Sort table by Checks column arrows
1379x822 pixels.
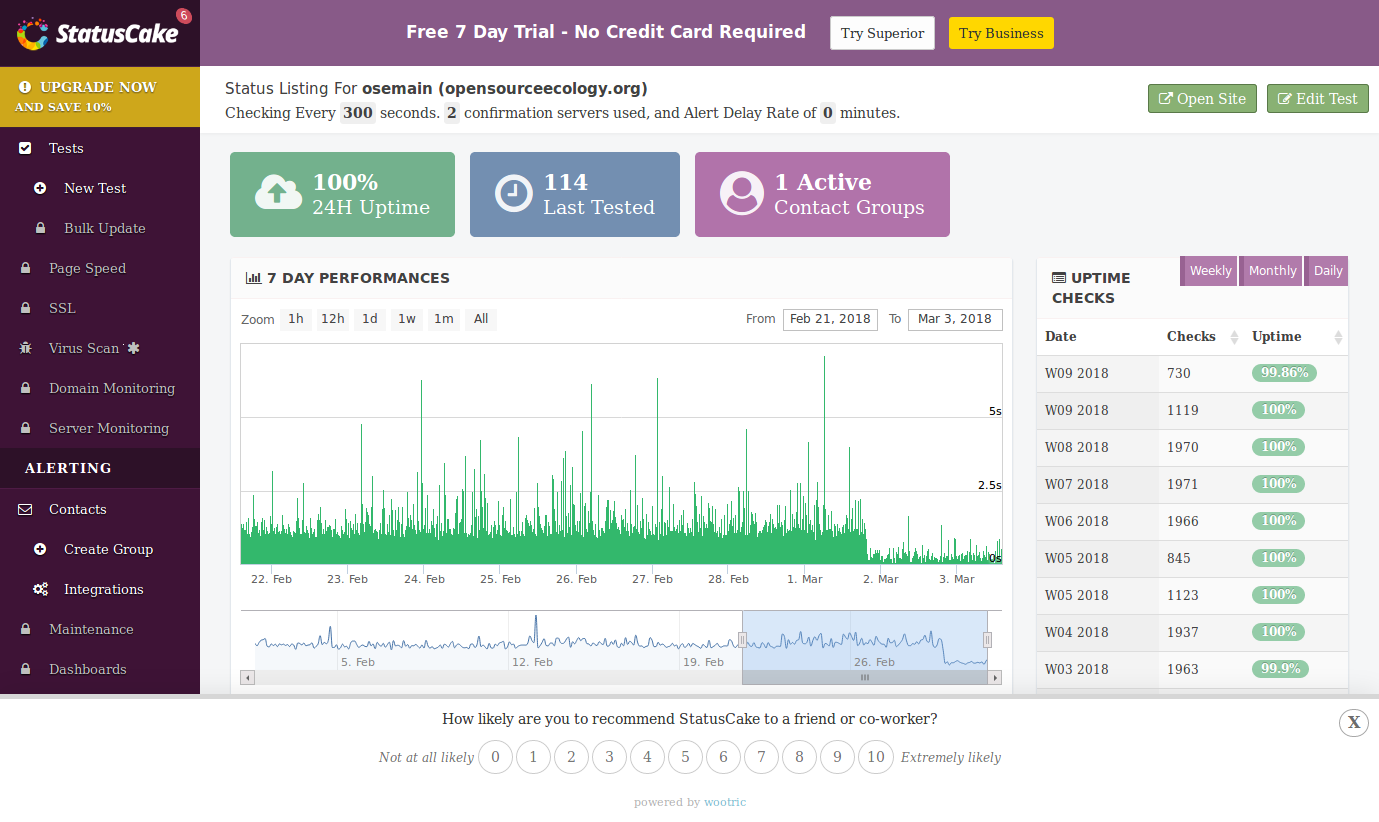(1234, 337)
